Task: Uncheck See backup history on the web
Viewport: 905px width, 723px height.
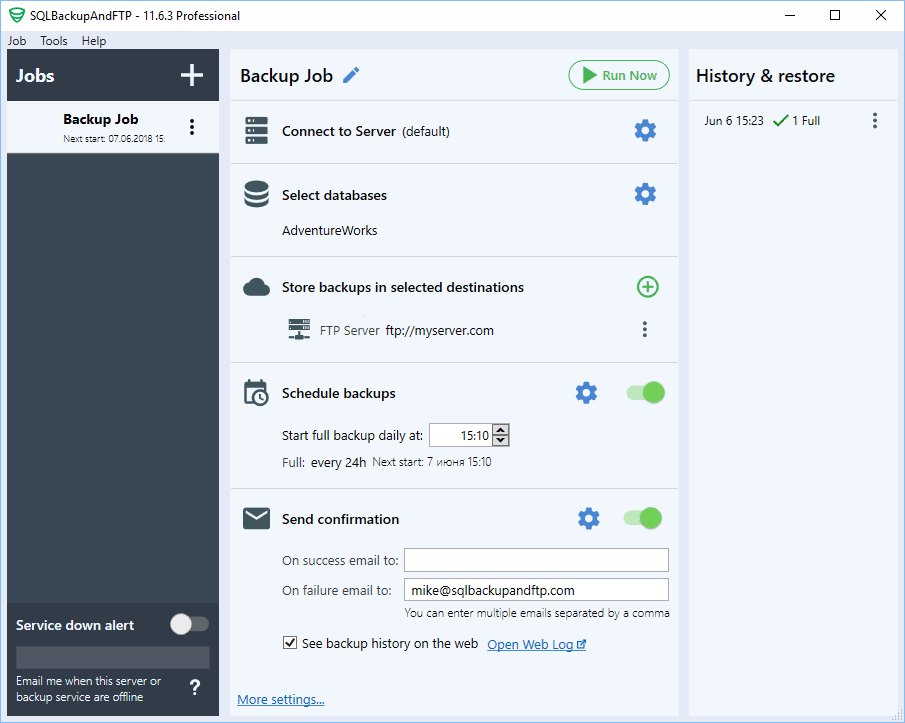Action: [x=290, y=644]
